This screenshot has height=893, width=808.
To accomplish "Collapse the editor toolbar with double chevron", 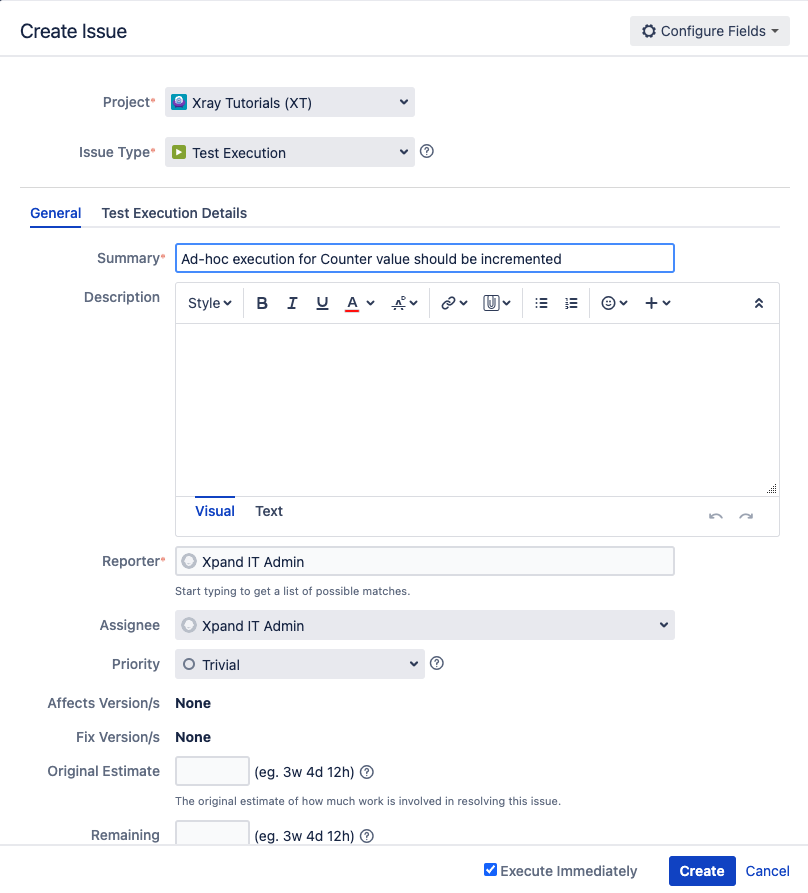I will [758, 303].
